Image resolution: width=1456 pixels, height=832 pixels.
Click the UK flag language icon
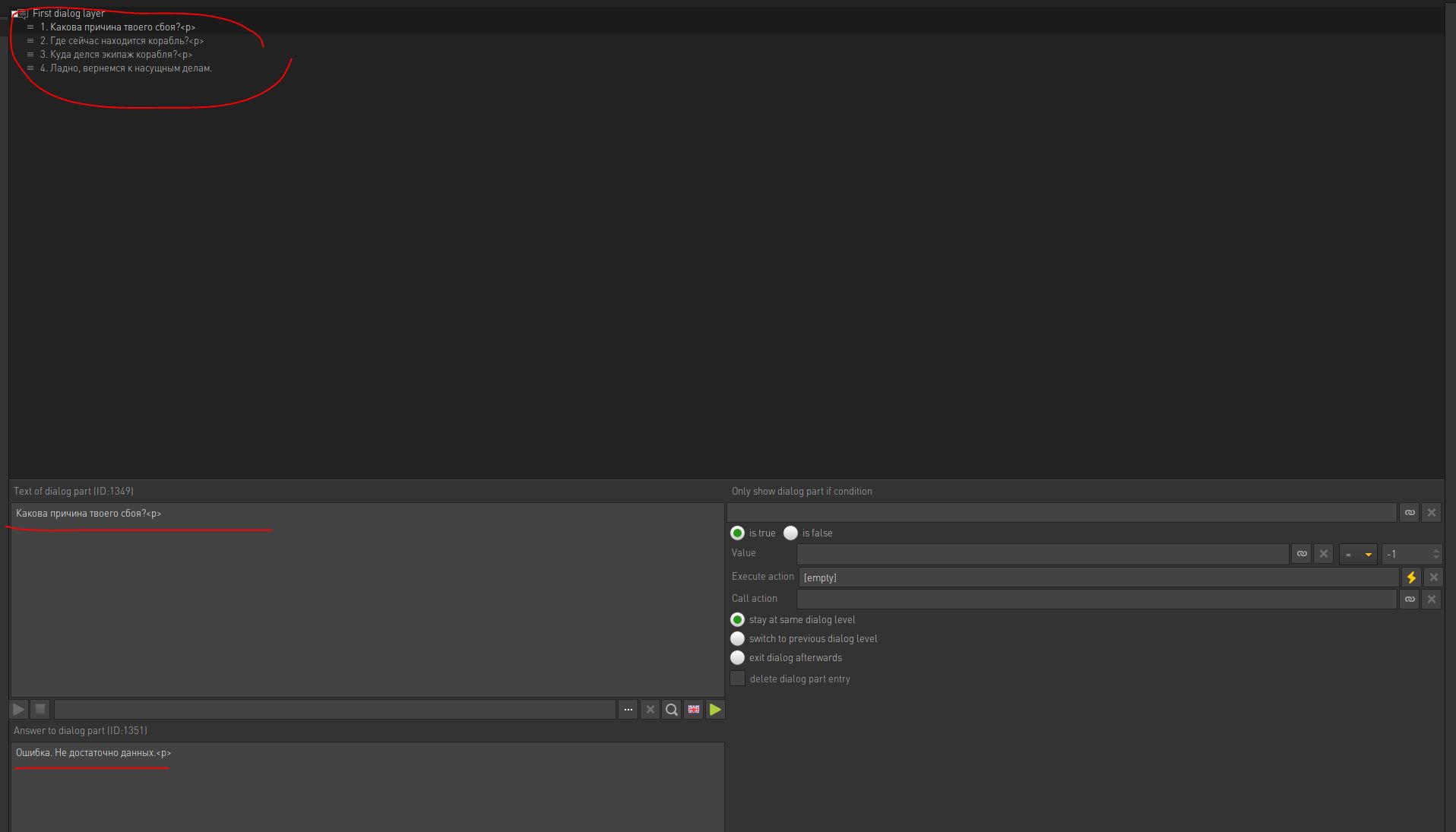pos(694,710)
